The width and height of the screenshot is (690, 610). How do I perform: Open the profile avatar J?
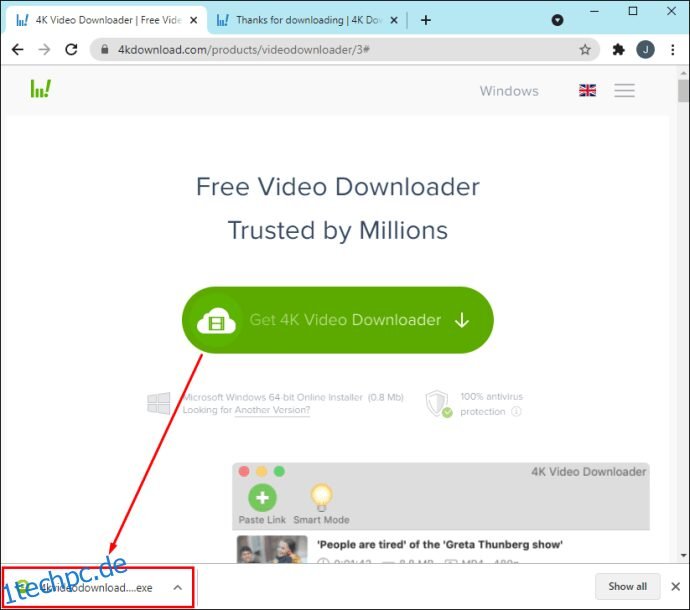646,50
